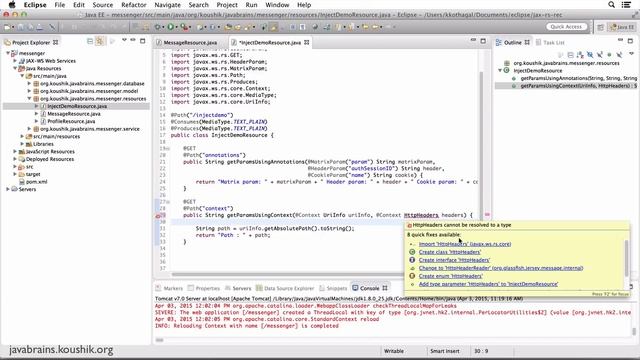Close the Console view tab
Image resolution: width=640 pixels, height=360 pixels.
384,288
